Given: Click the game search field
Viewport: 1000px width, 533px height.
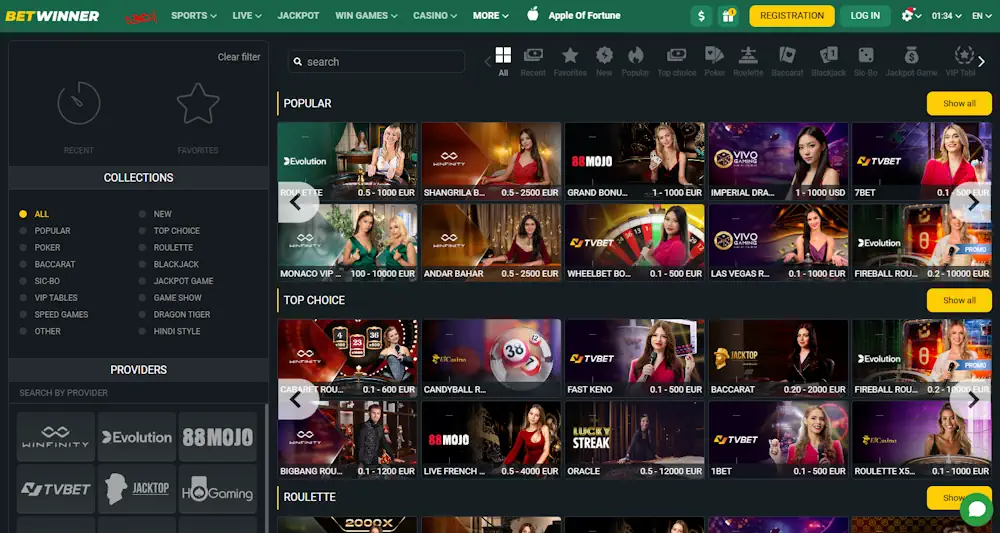Looking at the screenshot, I should pos(376,62).
